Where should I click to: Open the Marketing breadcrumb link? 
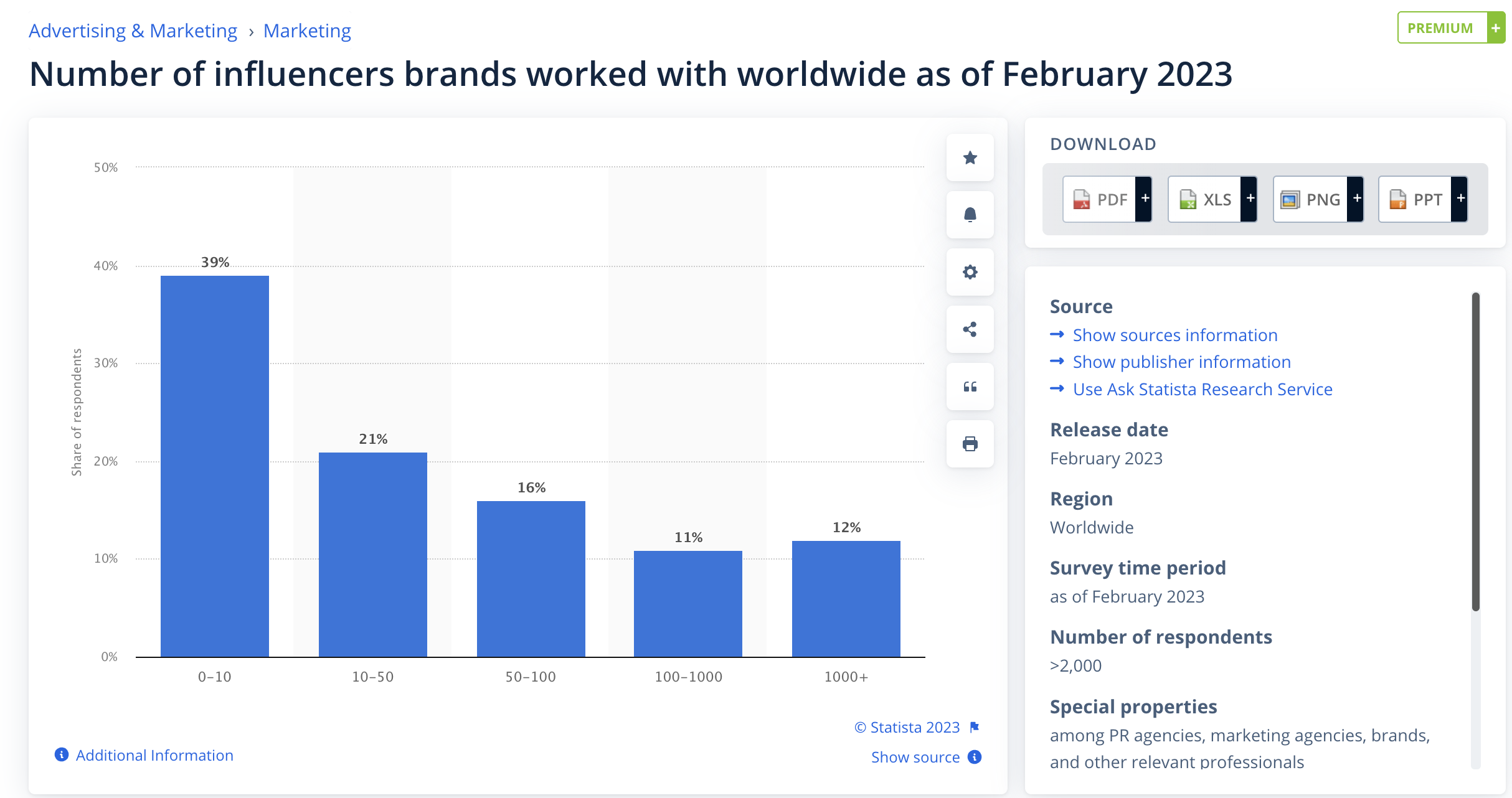click(x=307, y=31)
